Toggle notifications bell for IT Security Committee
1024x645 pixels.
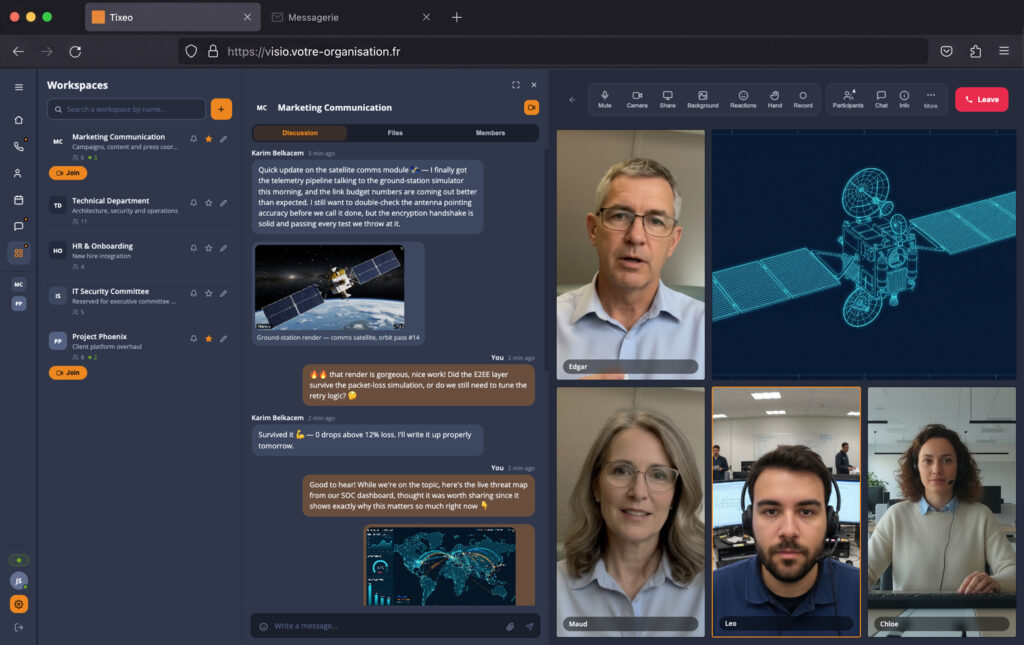click(x=194, y=293)
